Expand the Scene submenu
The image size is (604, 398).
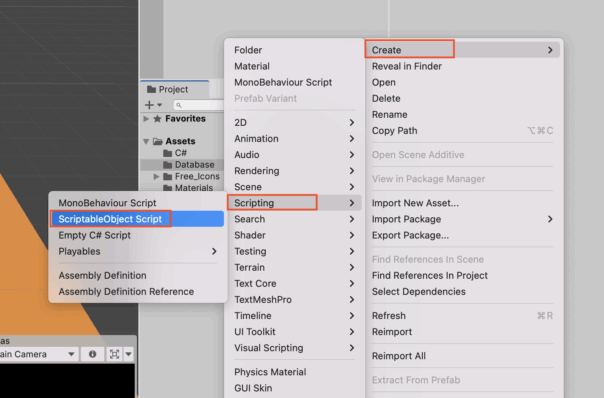[x=294, y=187]
